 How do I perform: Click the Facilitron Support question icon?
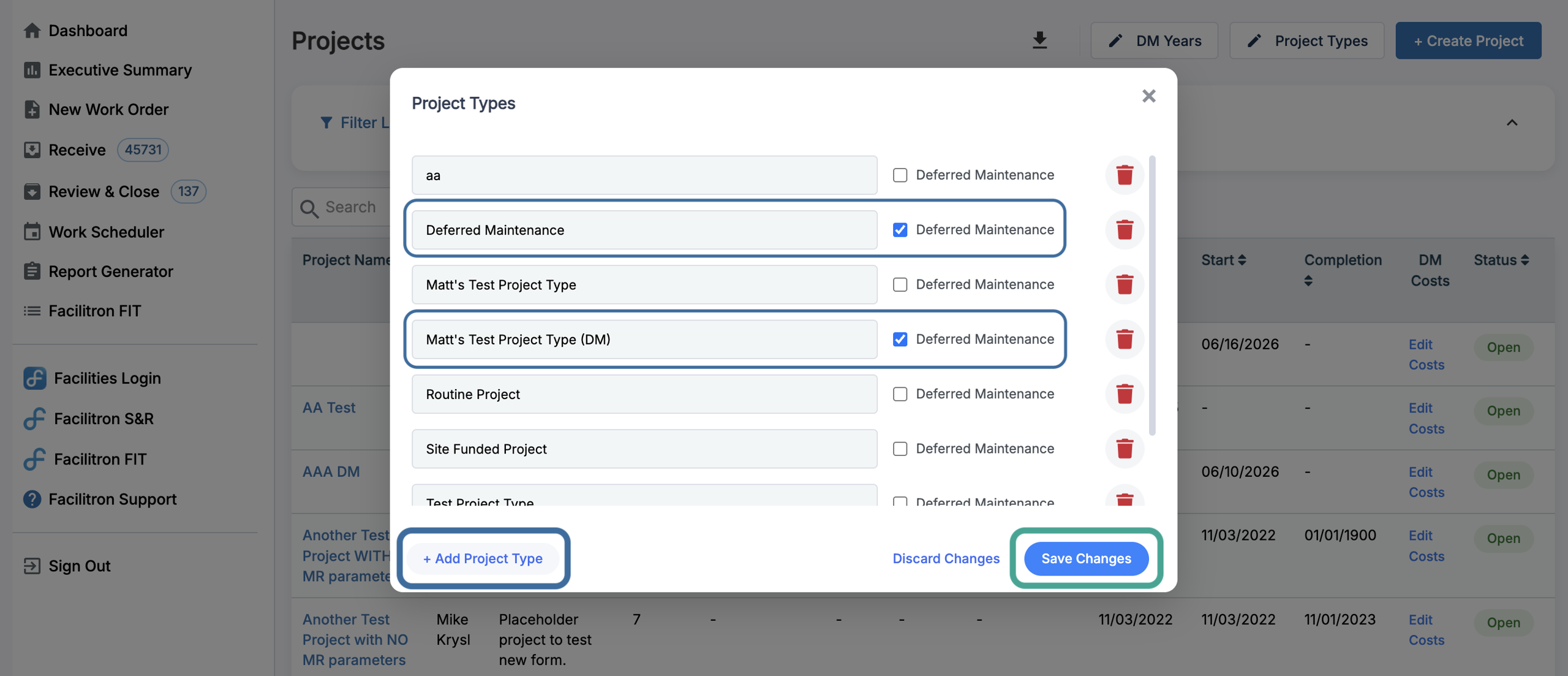point(32,499)
